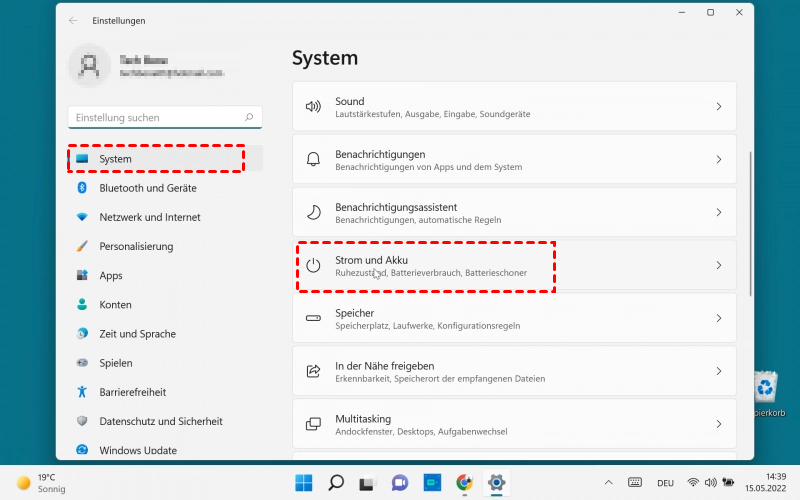Viewport: 800px width, 500px height.
Task: Expand the Multitasking row chevron
Action: [718, 424]
